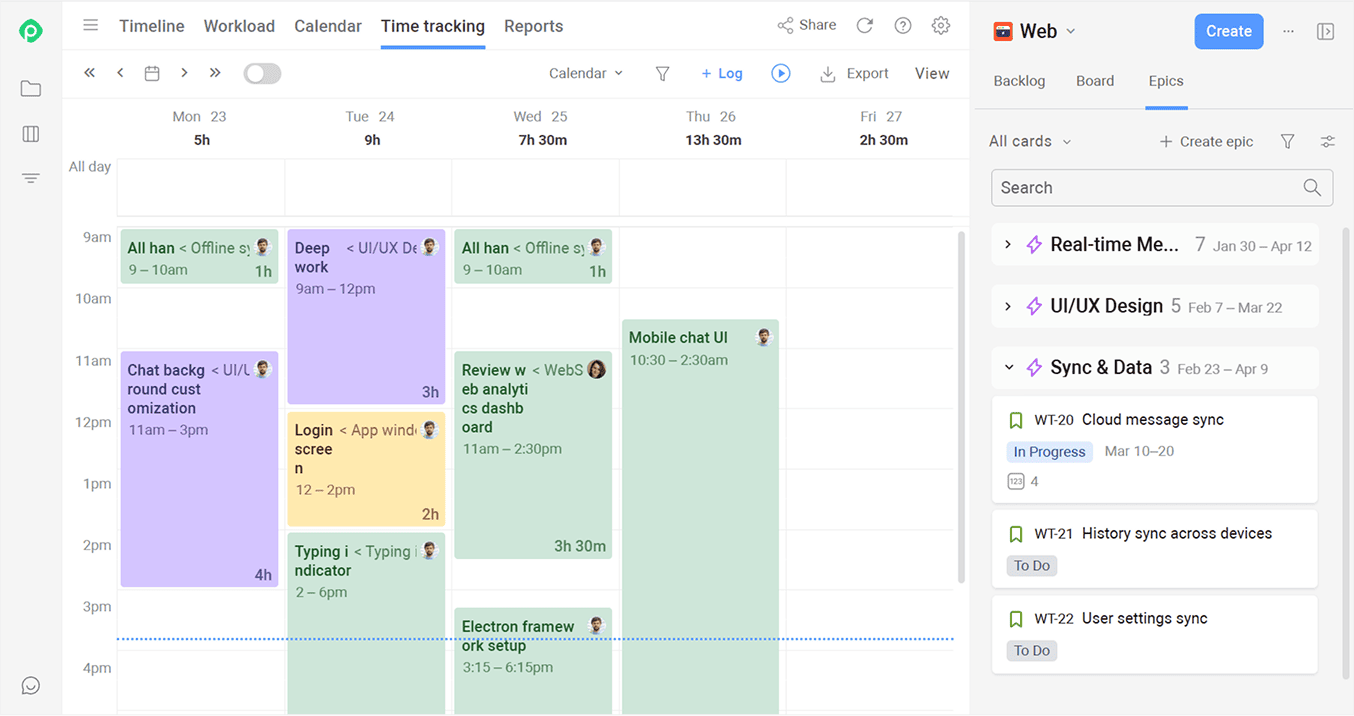Viewport: 1354px width, 716px height.
Task: Open the chat bubble icon in sidebar
Action: [31, 685]
